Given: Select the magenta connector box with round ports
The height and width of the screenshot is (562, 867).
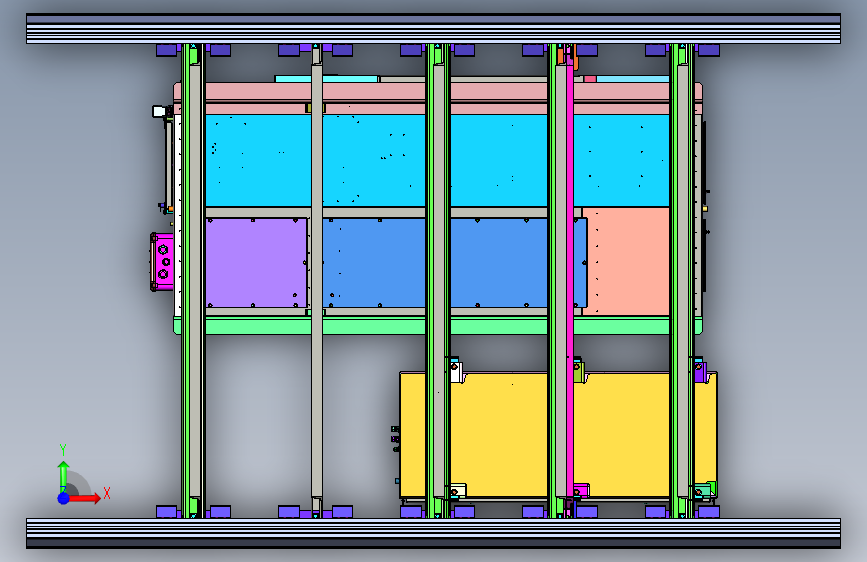Looking at the screenshot, I should pyautogui.click(x=161, y=262).
